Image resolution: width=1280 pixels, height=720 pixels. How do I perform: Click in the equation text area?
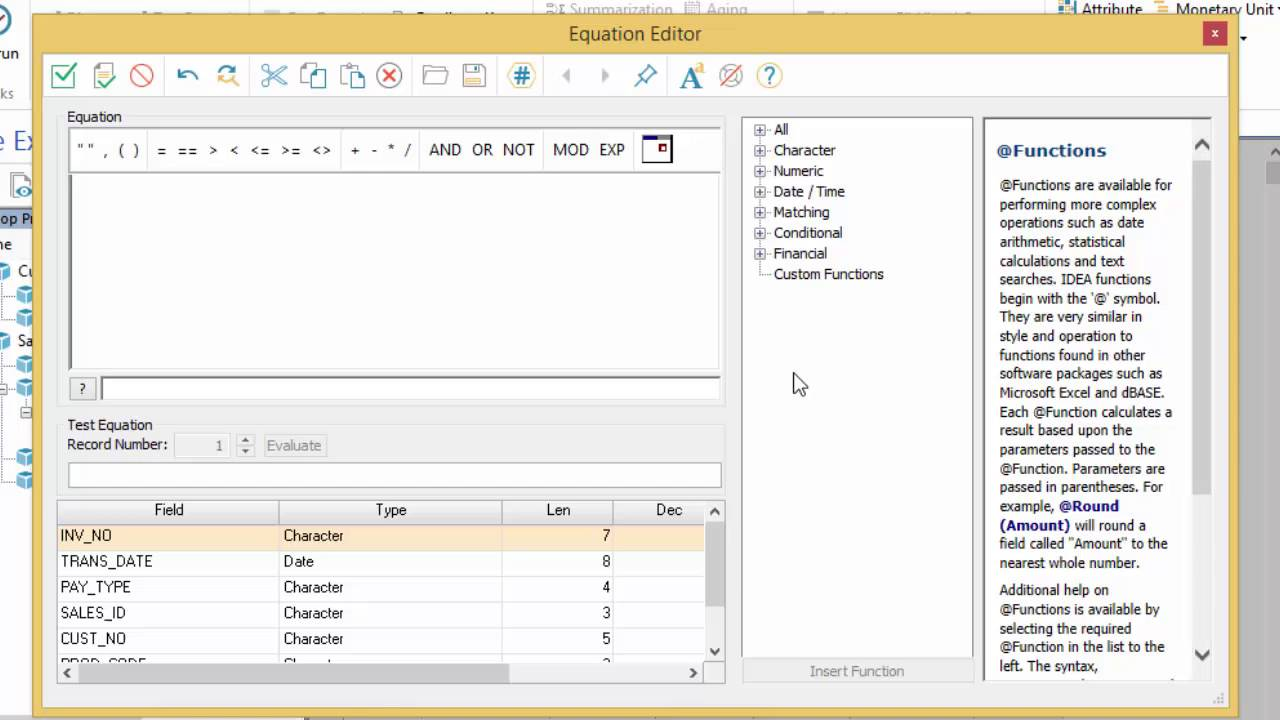[394, 272]
